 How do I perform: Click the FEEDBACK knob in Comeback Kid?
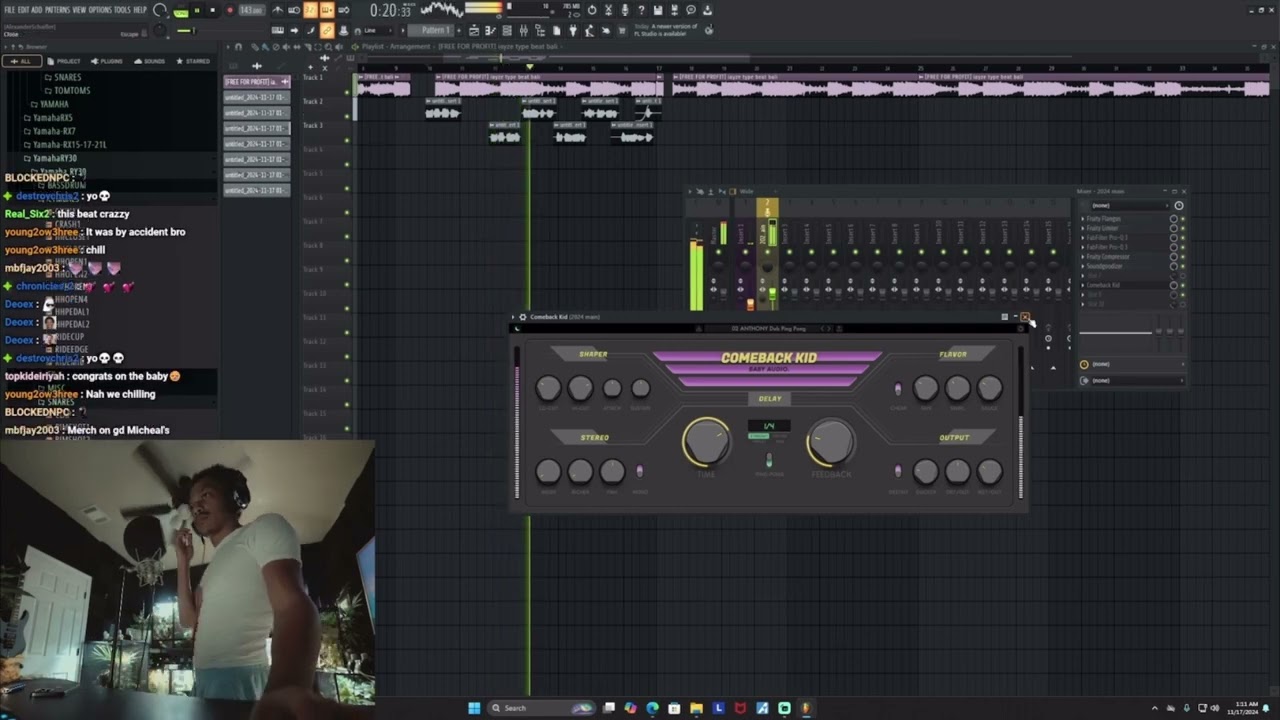831,441
